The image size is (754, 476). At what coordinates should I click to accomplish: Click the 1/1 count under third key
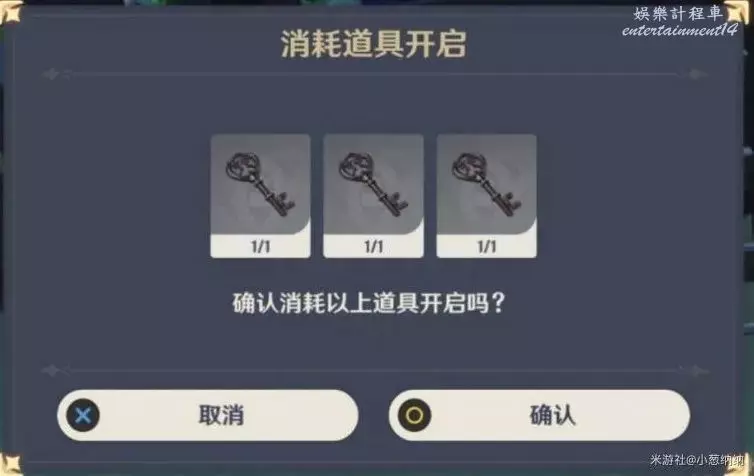coord(486,247)
